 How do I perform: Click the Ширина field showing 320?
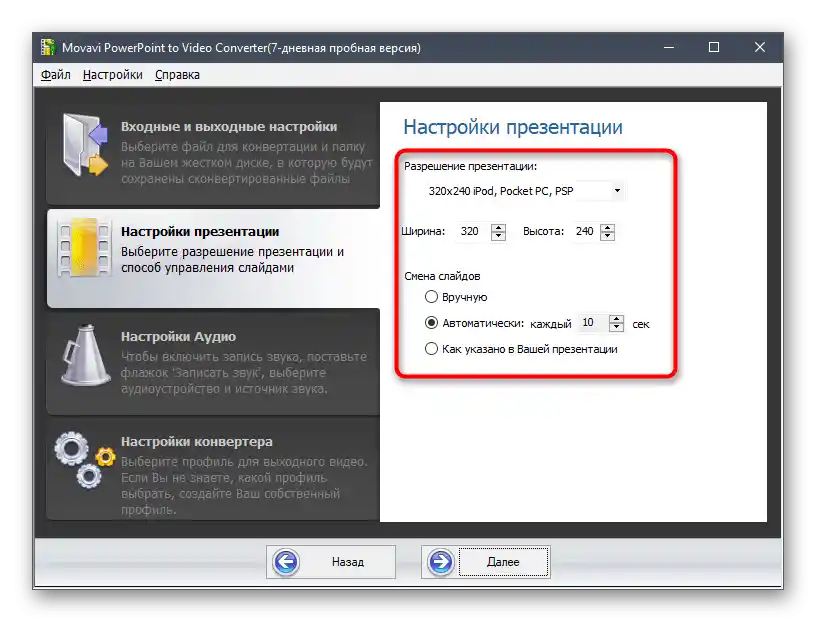(x=473, y=232)
